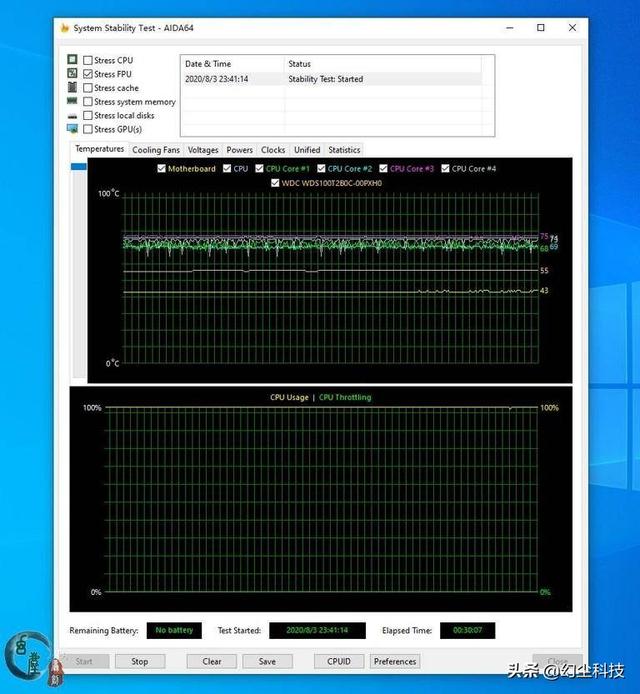Open the Unified tab
Image resolution: width=640 pixels, height=694 pixels.
307,150
